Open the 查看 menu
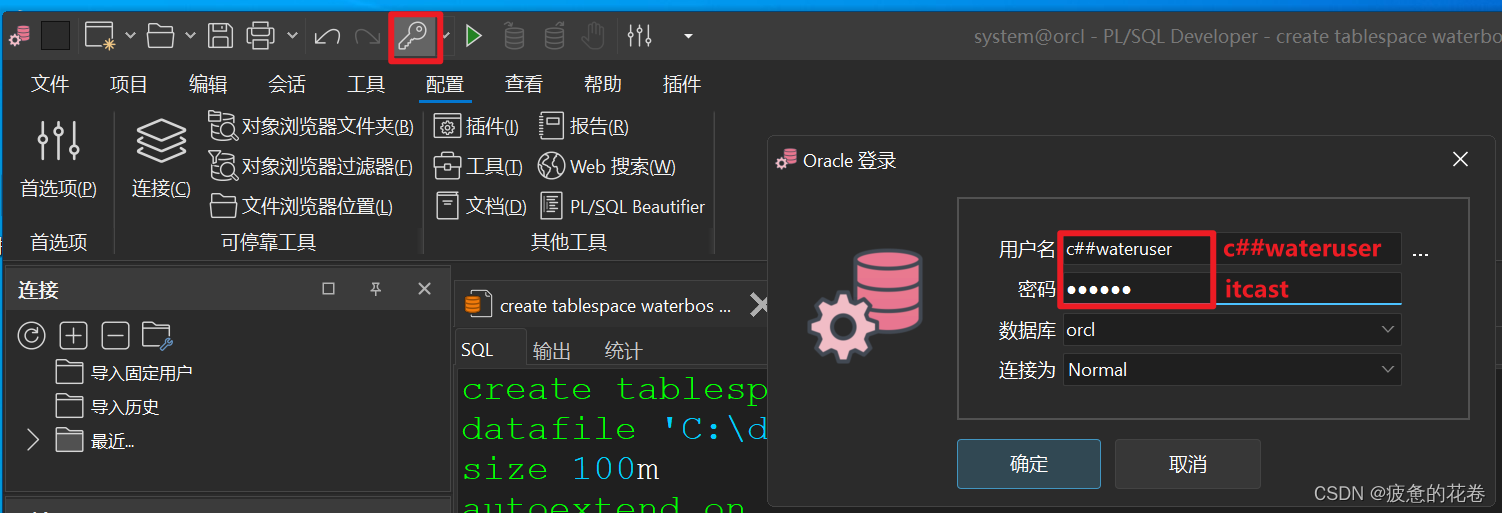Image resolution: width=1502 pixels, height=513 pixels. 524,85
